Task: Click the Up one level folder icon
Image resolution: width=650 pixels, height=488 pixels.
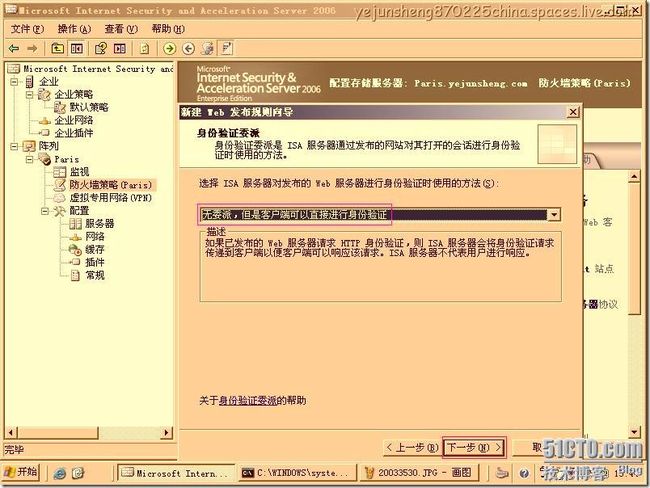Action: (x=57, y=49)
